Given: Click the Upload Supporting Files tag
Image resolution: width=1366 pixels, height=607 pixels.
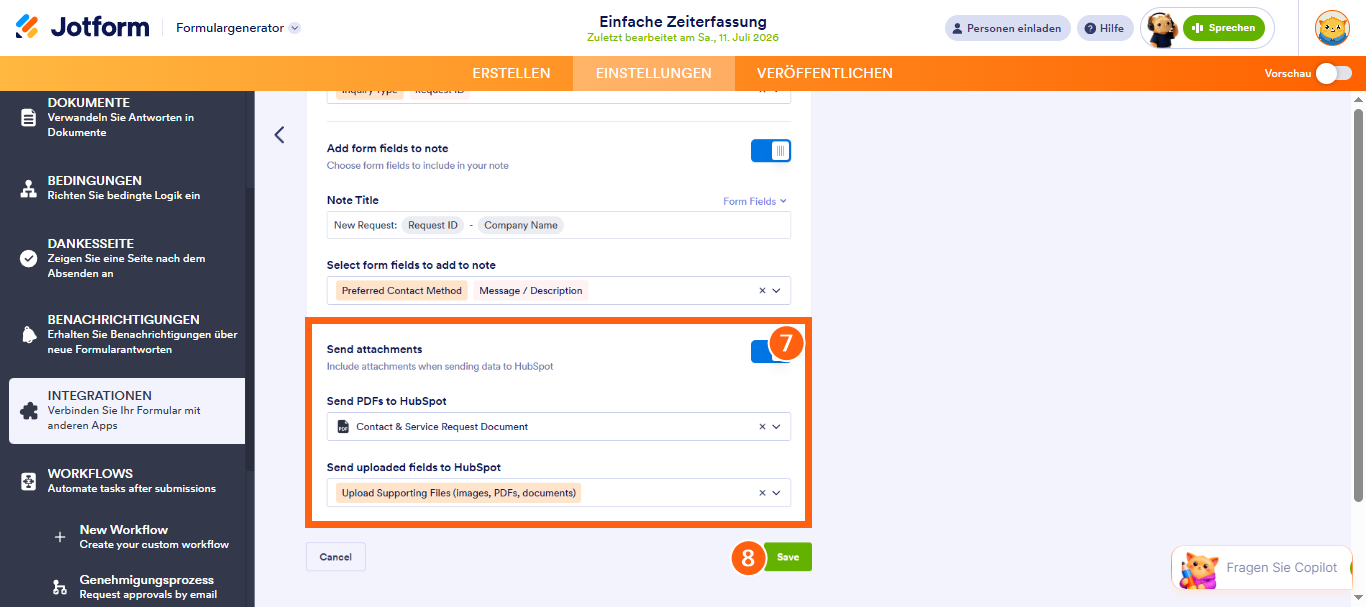Looking at the screenshot, I should (459, 493).
